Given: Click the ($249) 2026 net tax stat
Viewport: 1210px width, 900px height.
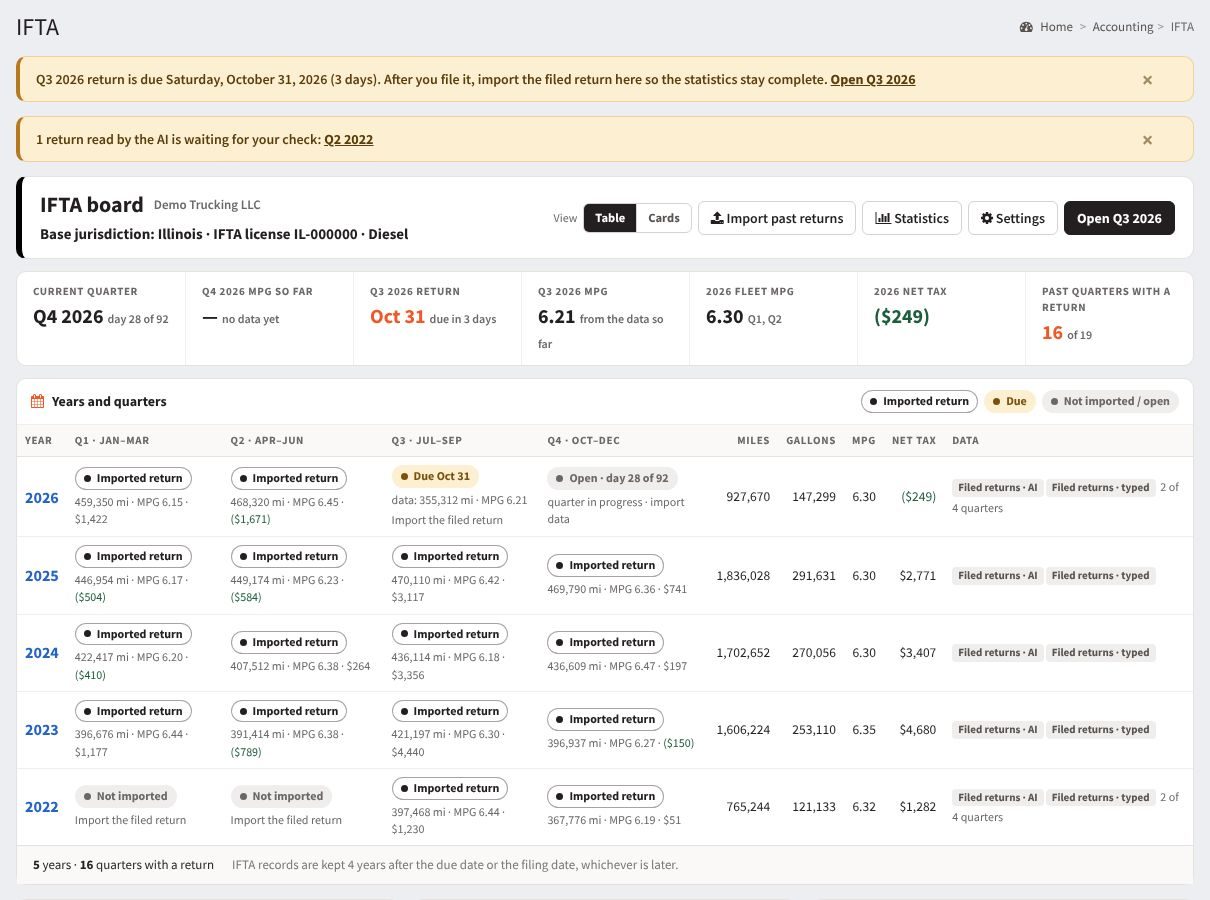Looking at the screenshot, I should coord(902,317).
